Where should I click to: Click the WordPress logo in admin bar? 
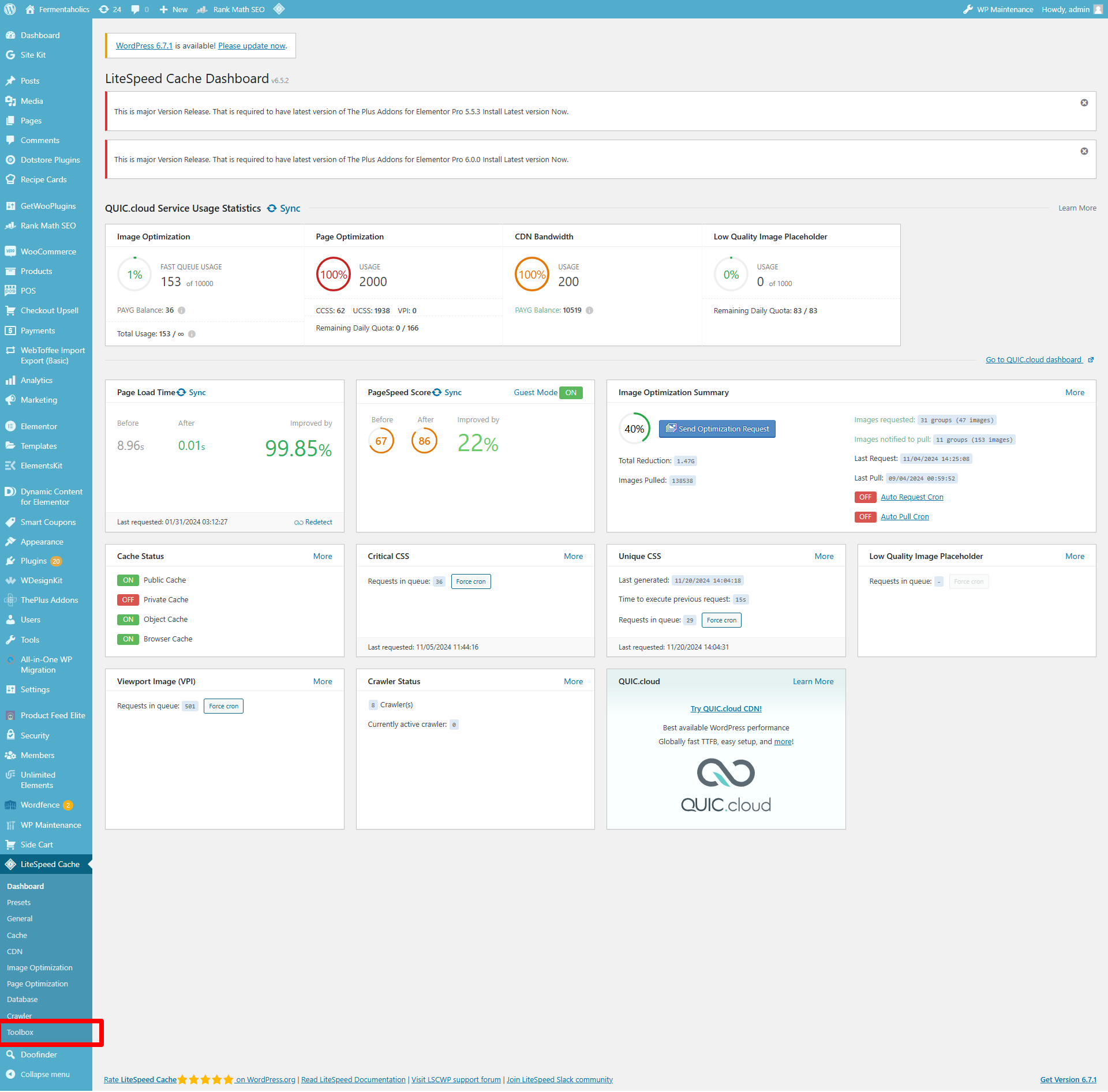10,9
